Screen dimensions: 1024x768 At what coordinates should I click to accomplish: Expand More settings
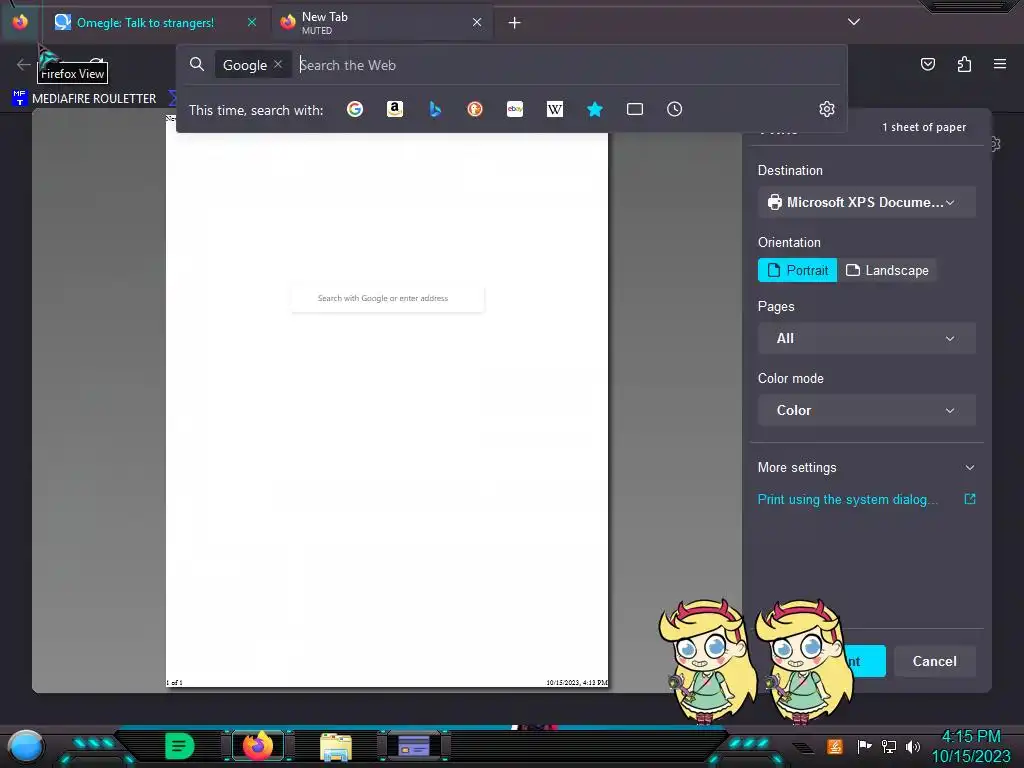point(866,468)
